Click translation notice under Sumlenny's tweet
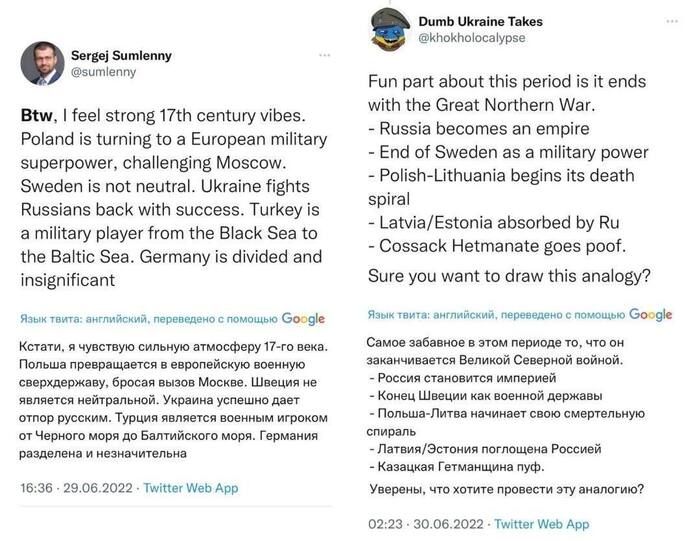700x541 pixels. point(149,319)
